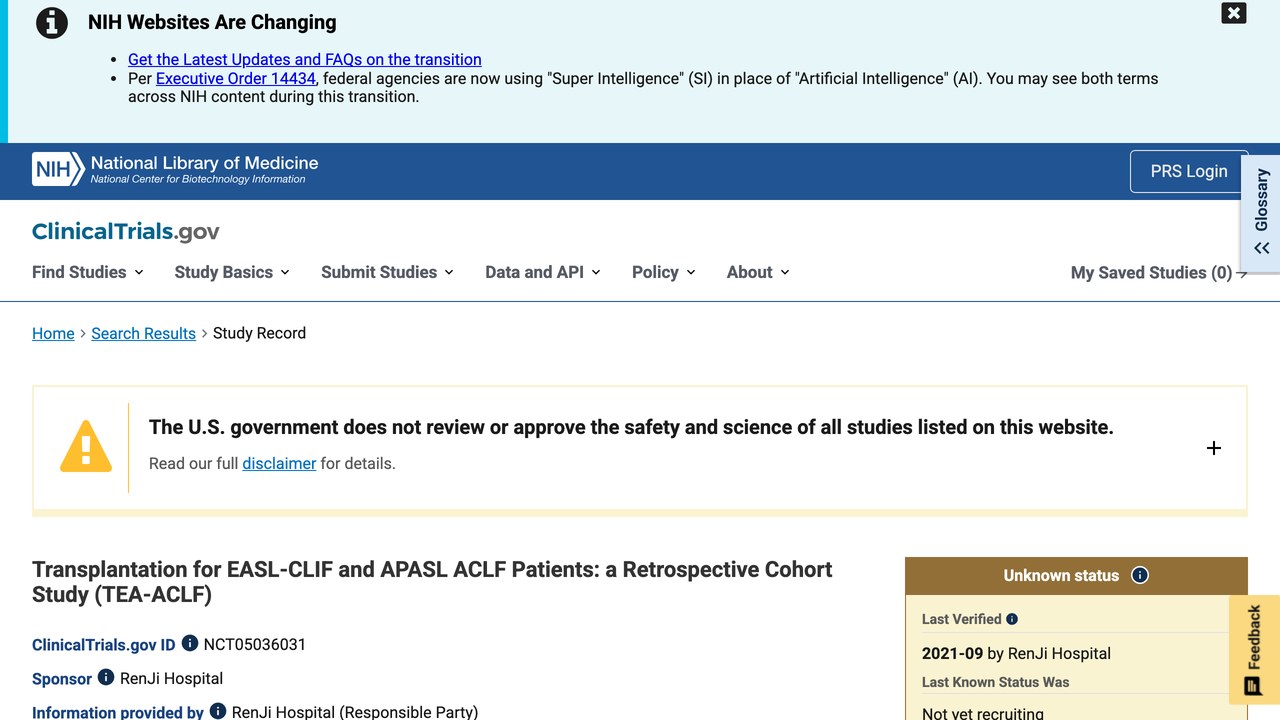This screenshot has height=720, width=1280.
Task: Go to Home breadcrumb link
Action: [53, 333]
